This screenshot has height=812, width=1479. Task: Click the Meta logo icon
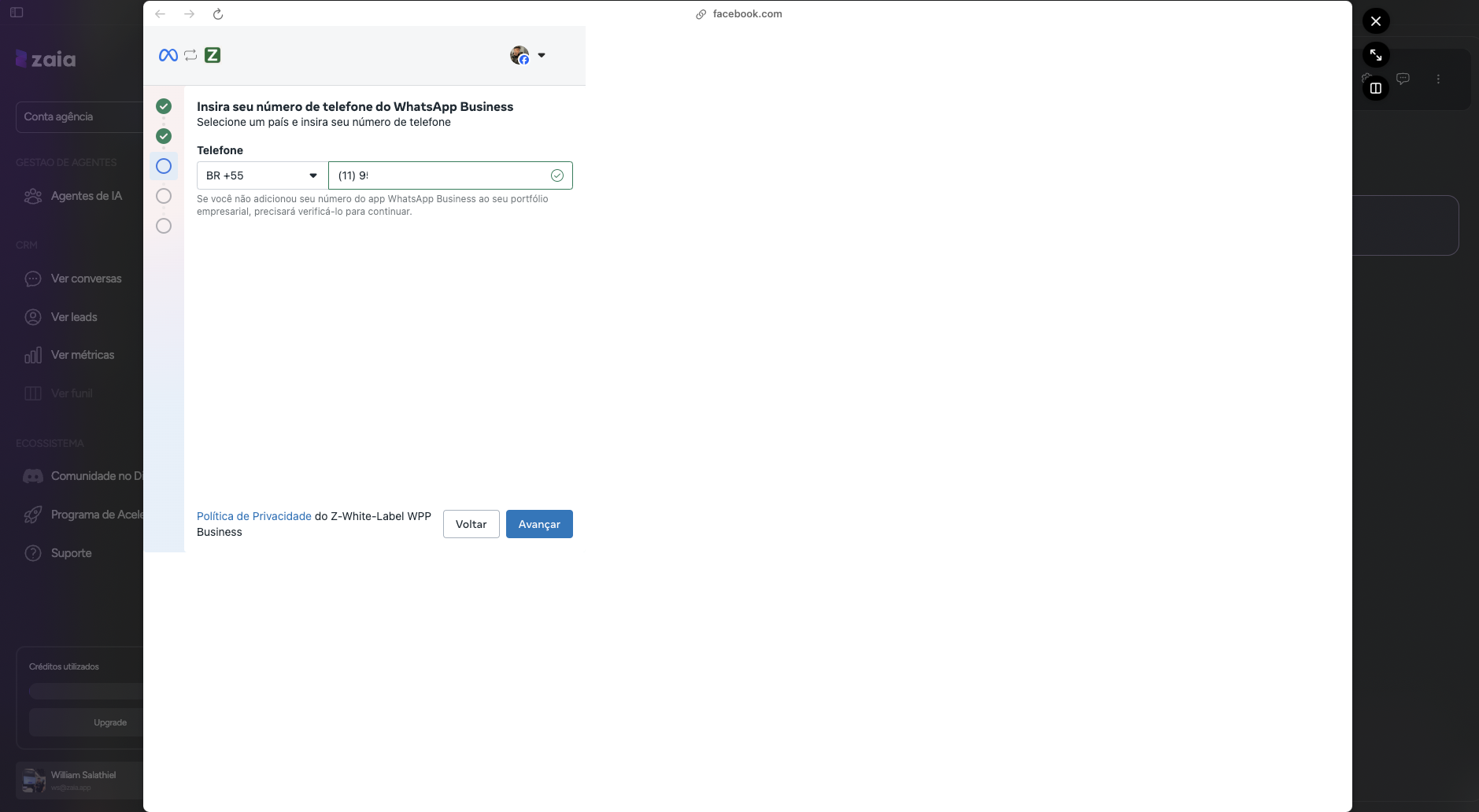pos(168,55)
